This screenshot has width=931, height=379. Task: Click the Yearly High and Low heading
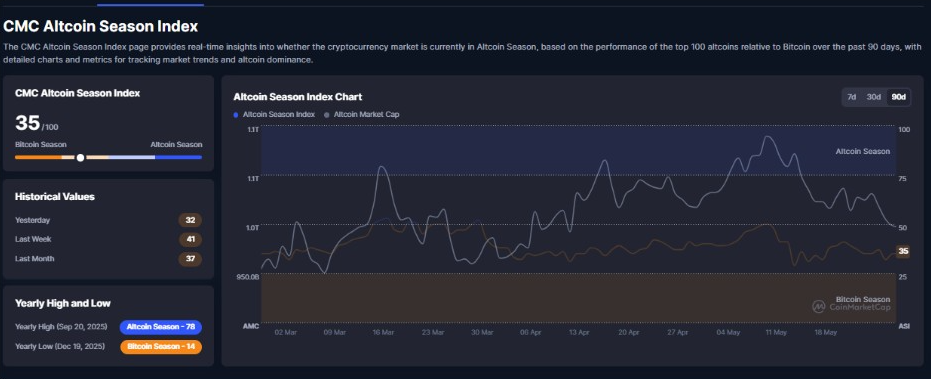pyautogui.click(x=62, y=303)
